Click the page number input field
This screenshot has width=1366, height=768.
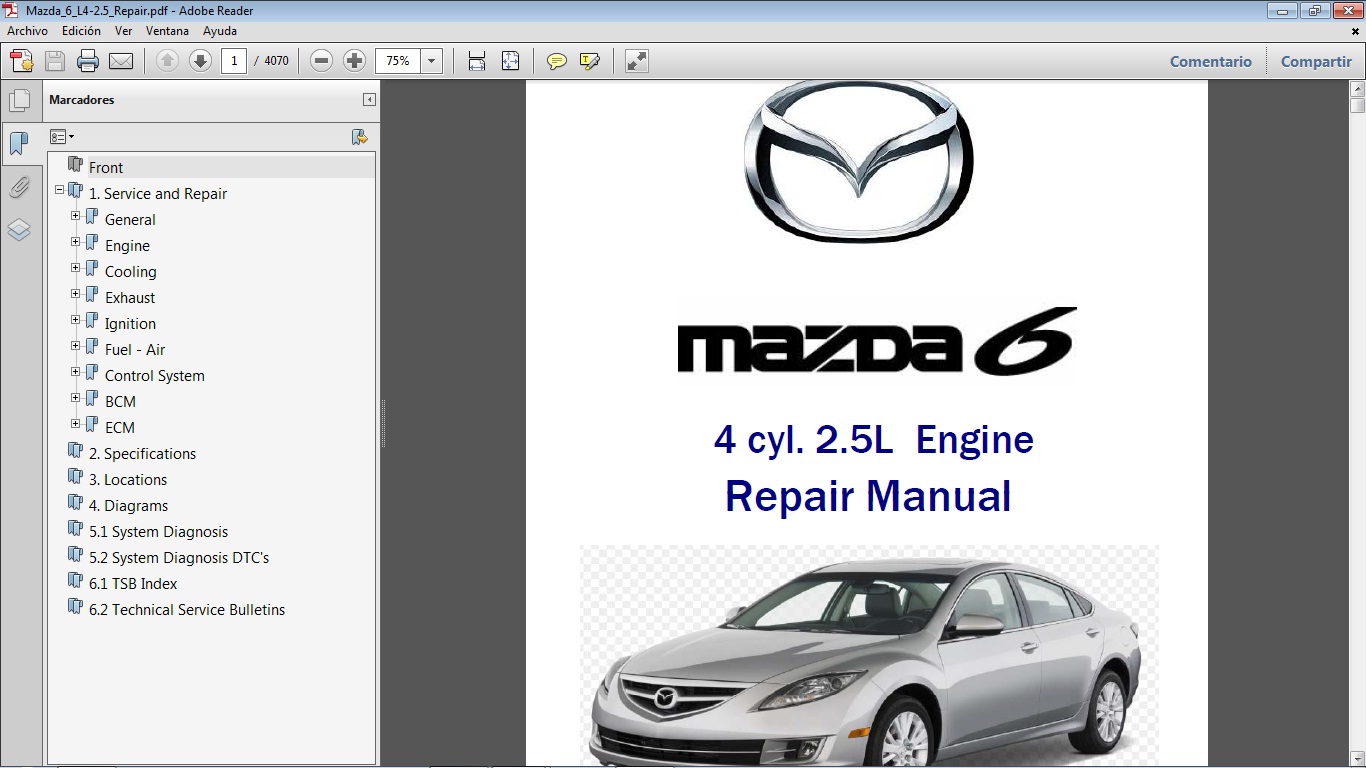point(233,60)
